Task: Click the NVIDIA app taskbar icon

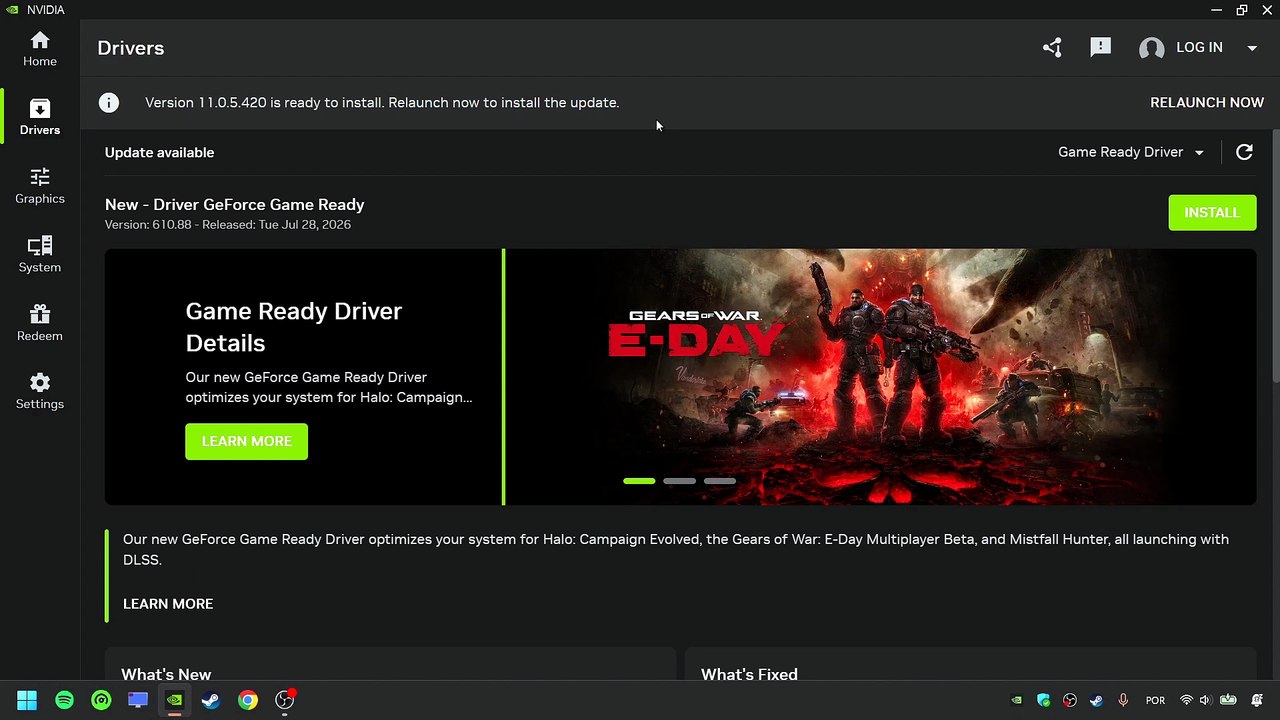Action: (x=174, y=700)
